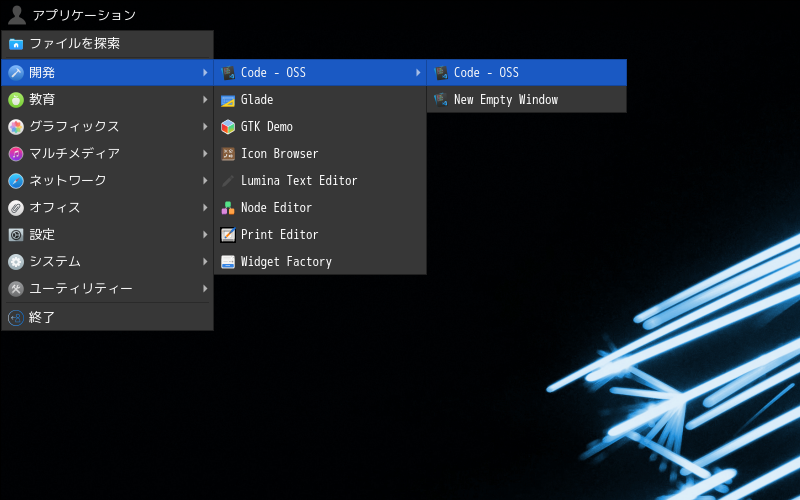Screen dimensions: 800x500
Task: Open the ユーティリティー category
Action: (107, 289)
